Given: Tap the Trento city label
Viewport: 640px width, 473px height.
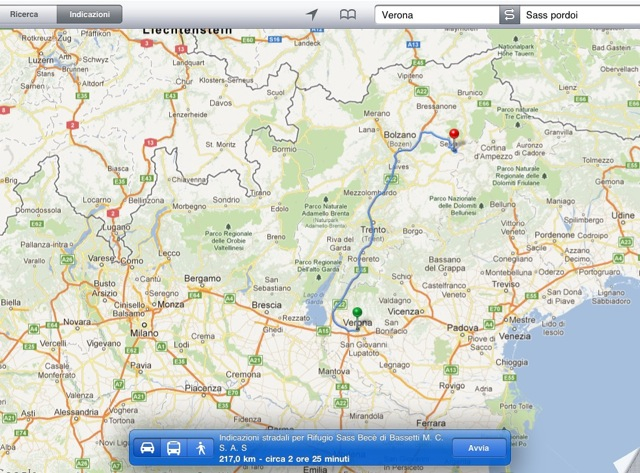Looking at the screenshot, I should click(x=373, y=229).
